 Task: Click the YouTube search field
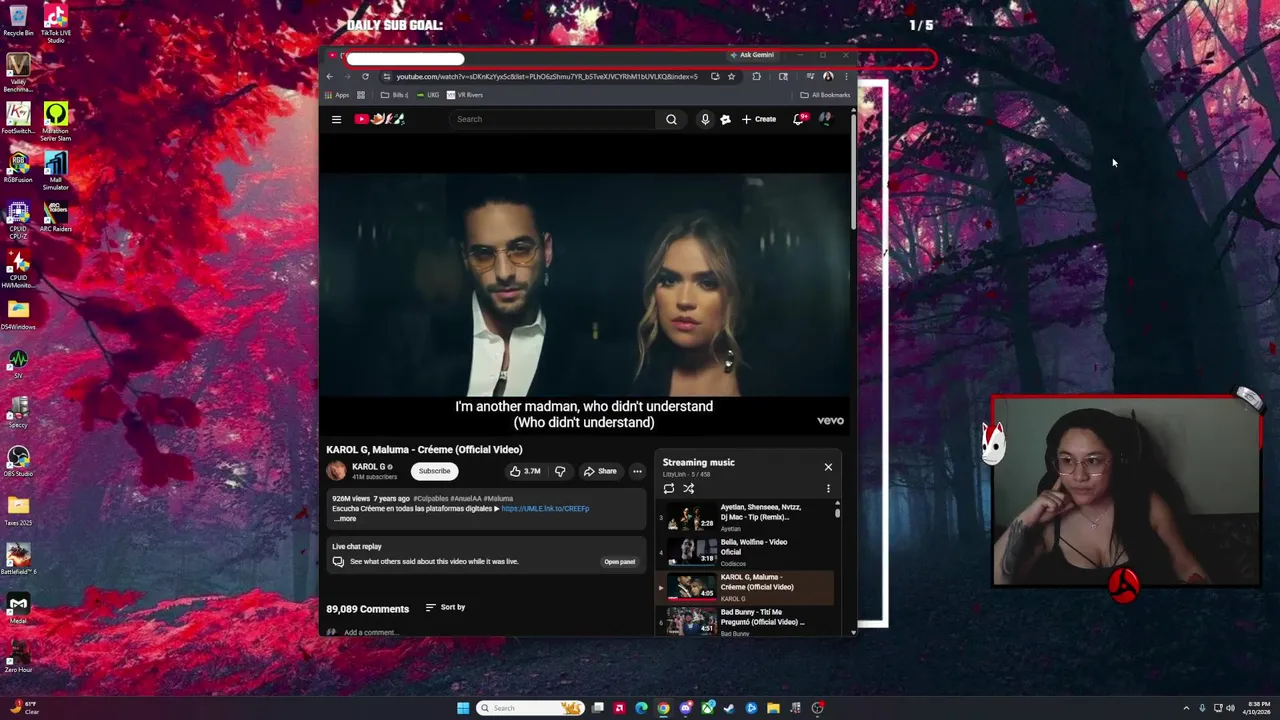tap(553, 119)
